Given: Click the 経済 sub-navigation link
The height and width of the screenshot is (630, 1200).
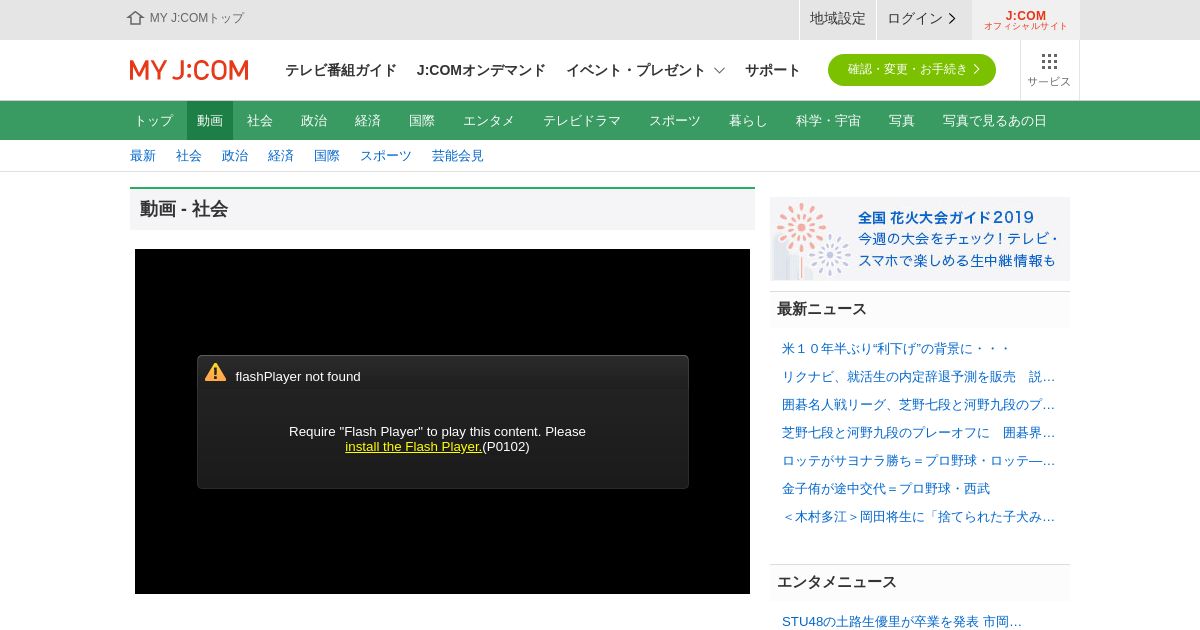Looking at the screenshot, I should [281, 156].
